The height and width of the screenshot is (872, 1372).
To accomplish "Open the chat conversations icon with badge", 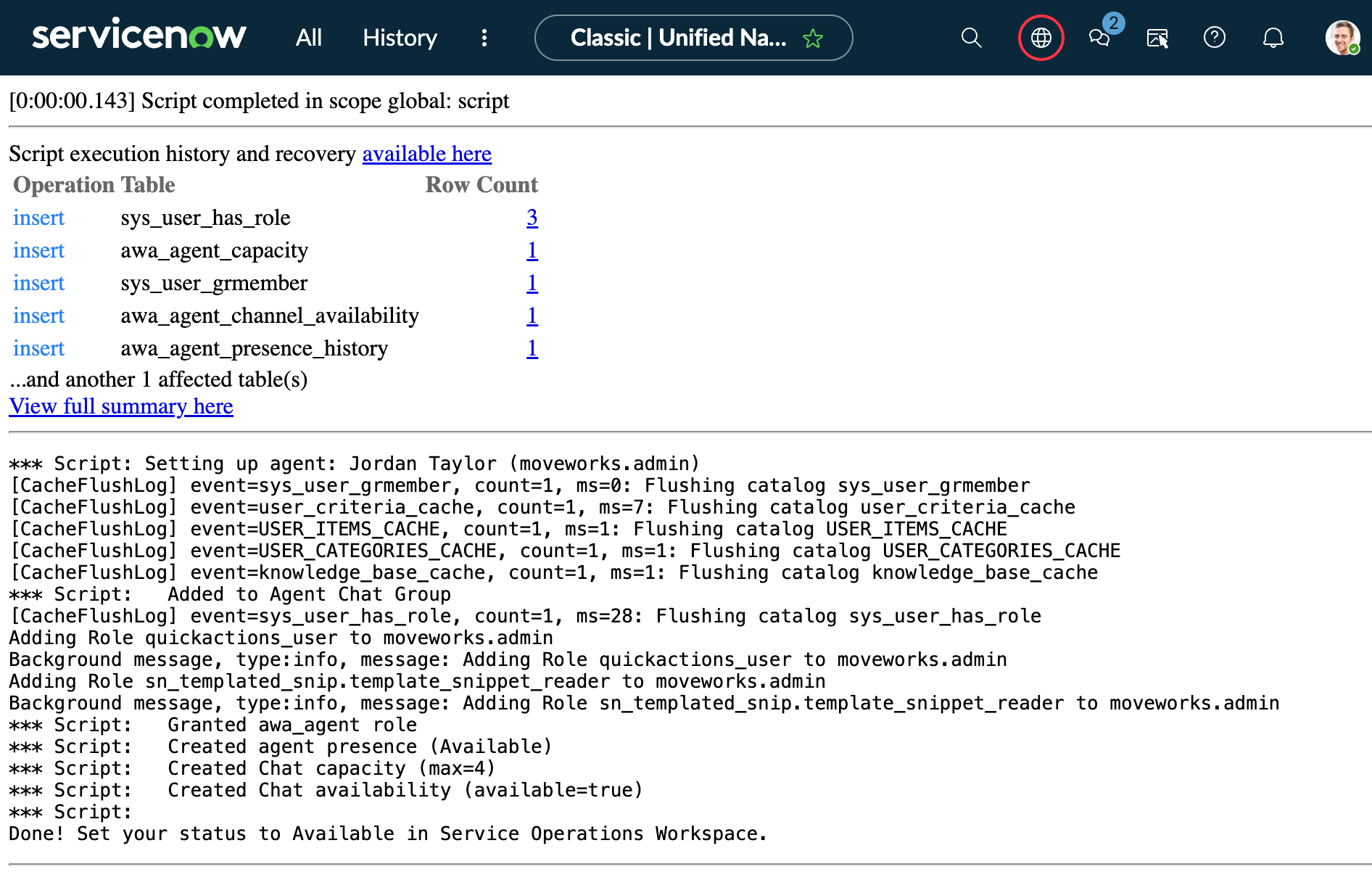I will pyautogui.click(x=1099, y=38).
